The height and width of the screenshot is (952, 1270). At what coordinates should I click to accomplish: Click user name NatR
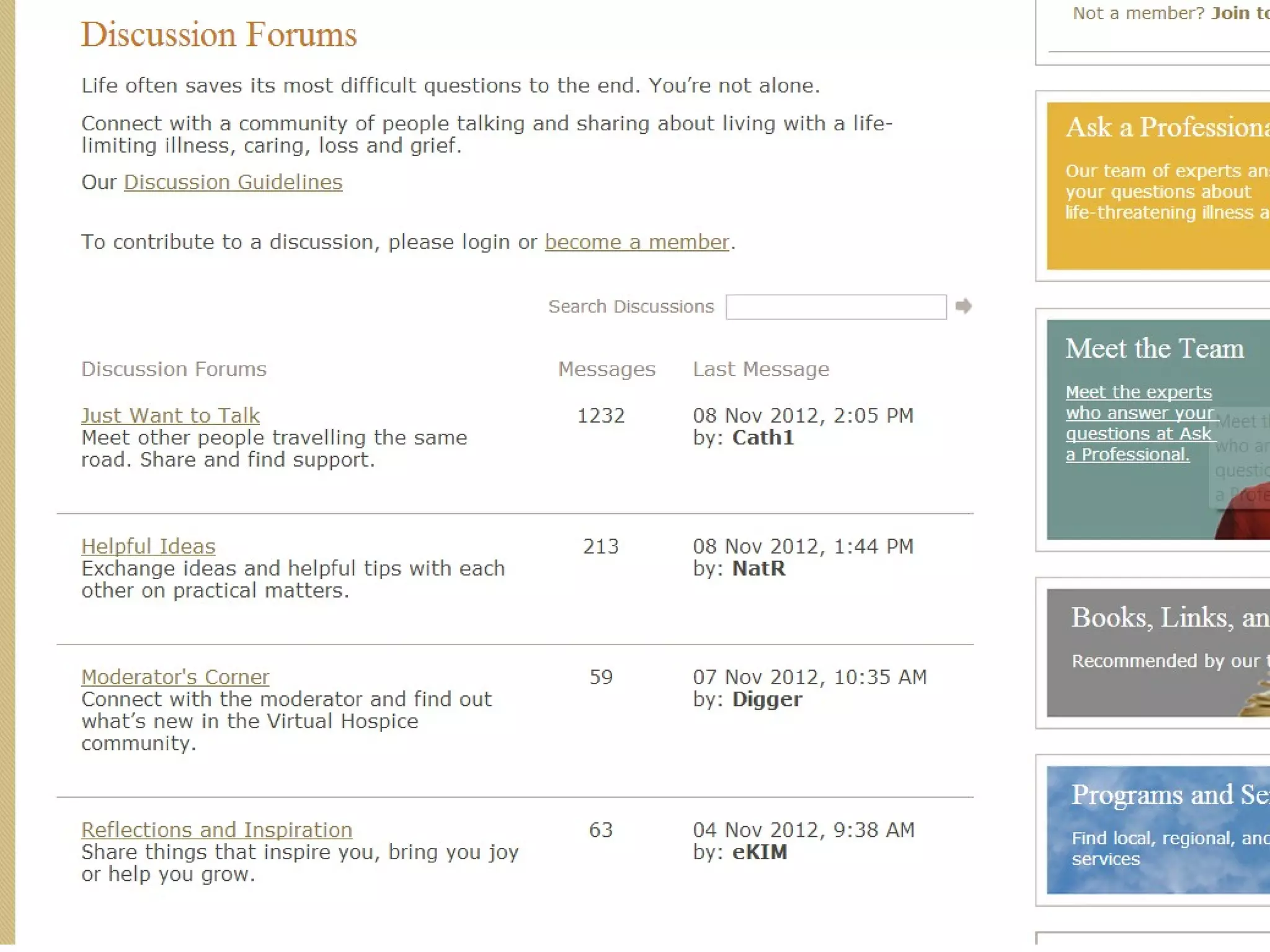(758, 569)
